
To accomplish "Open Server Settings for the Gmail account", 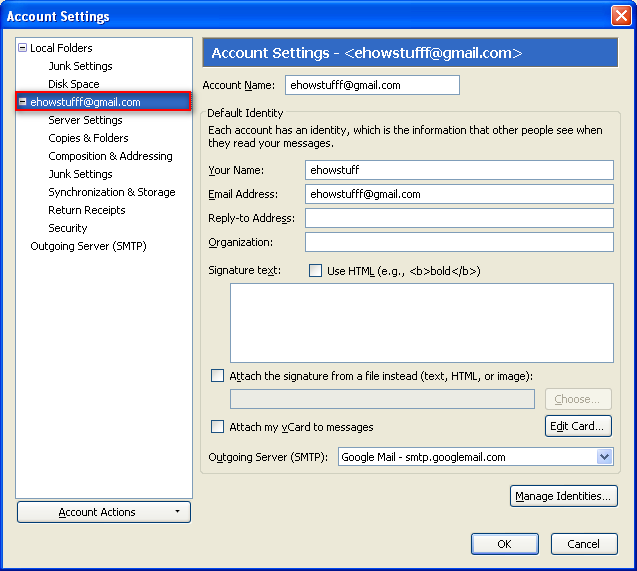I will coord(85,120).
